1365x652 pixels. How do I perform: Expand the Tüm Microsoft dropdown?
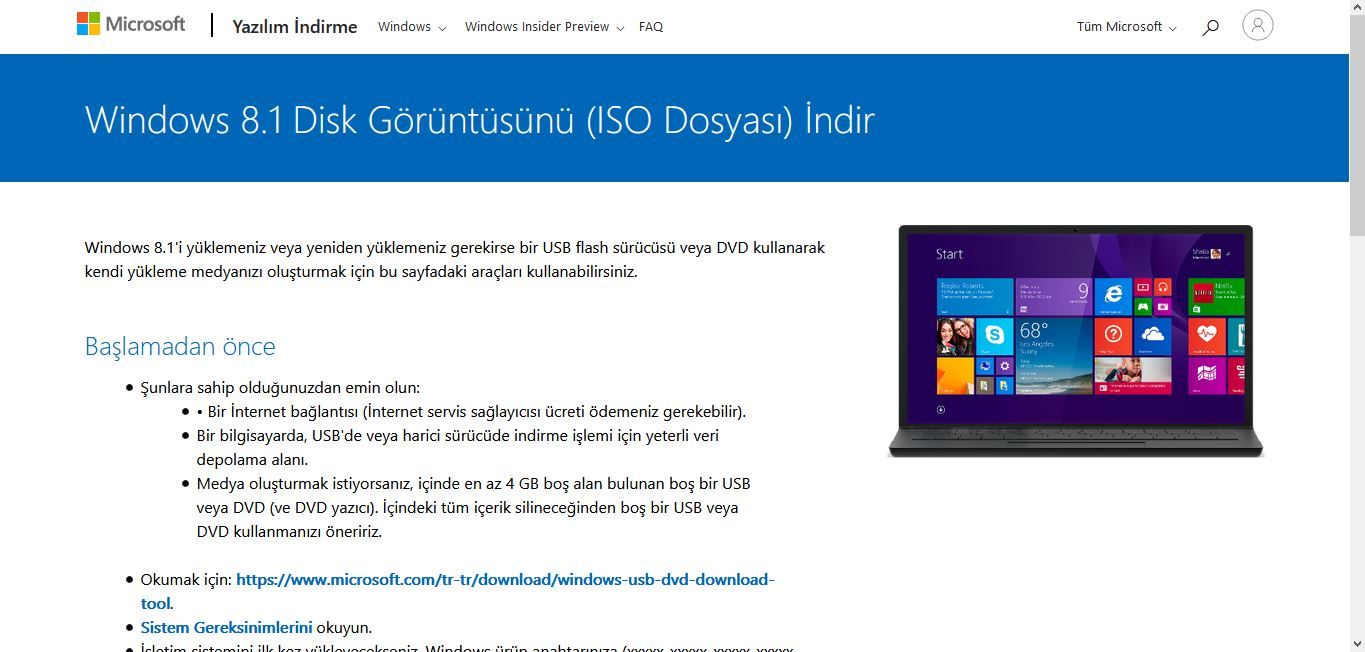pos(1126,27)
